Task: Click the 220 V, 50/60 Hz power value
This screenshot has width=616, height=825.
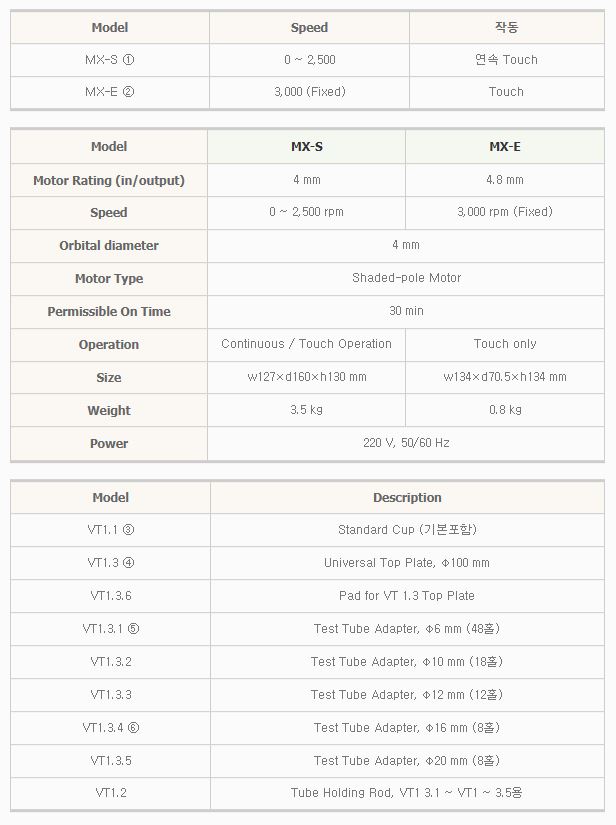Action: pos(406,443)
